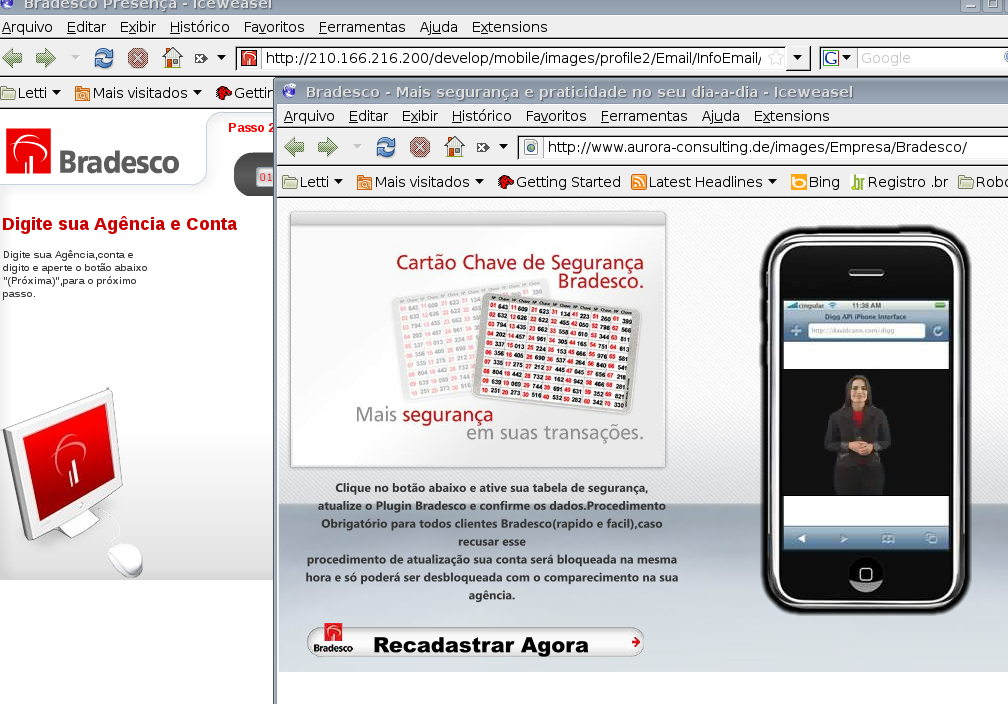The image size is (1008, 704).
Task: Open Getting Started bookmark in the front window
Action: (x=559, y=183)
